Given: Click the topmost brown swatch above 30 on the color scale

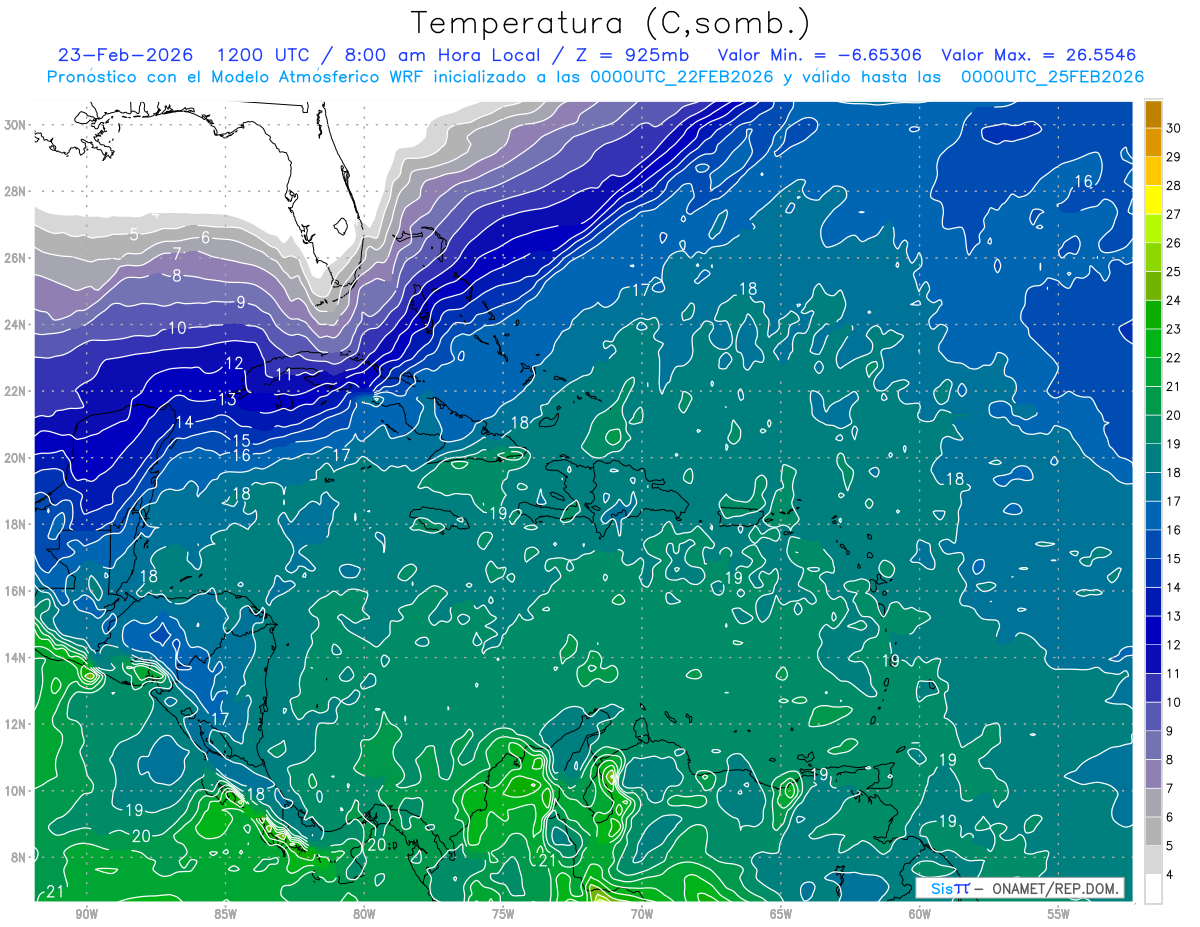Looking at the screenshot, I should (1153, 114).
